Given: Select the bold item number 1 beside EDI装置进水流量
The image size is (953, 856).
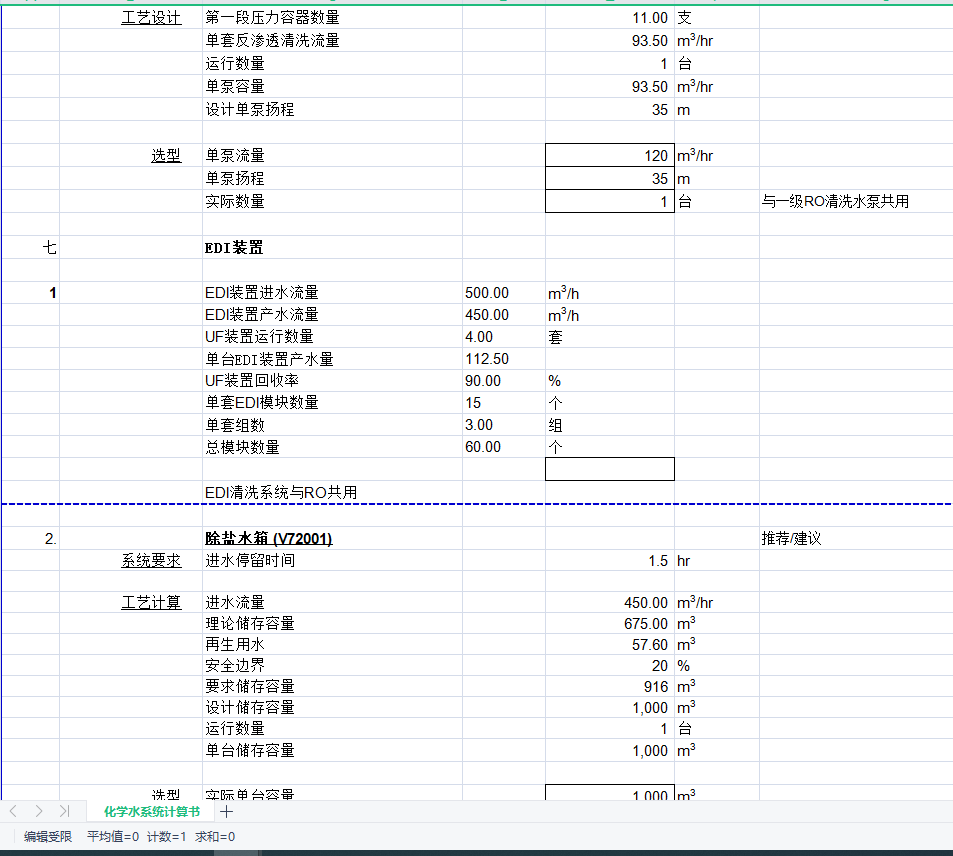Looking at the screenshot, I should click(30, 292).
